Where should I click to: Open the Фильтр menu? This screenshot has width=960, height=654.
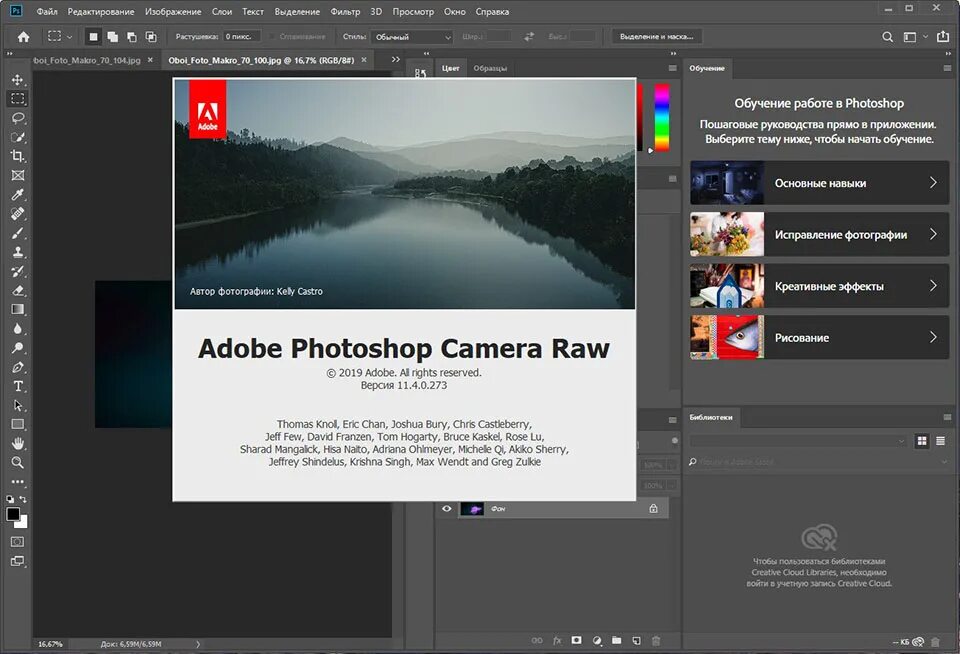pos(345,12)
